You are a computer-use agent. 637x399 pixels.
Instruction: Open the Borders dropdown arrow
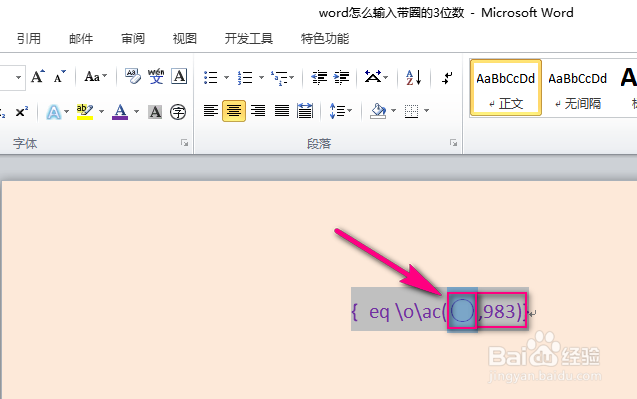(427, 111)
